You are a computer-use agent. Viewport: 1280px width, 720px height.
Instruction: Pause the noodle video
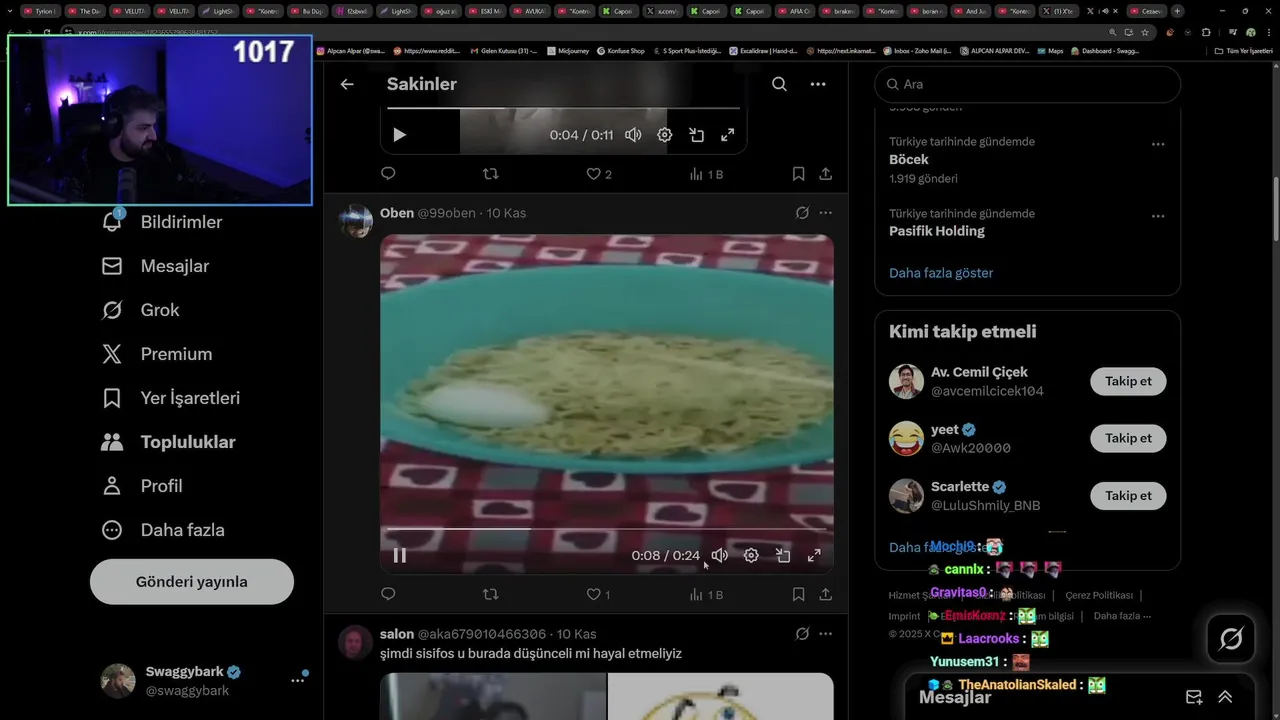pos(399,556)
